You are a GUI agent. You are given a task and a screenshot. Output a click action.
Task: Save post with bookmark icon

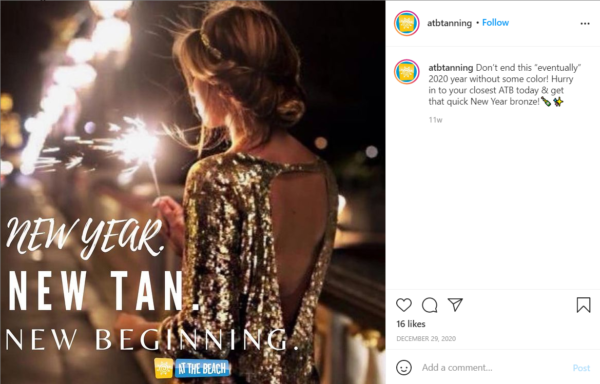pyautogui.click(x=584, y=305)
